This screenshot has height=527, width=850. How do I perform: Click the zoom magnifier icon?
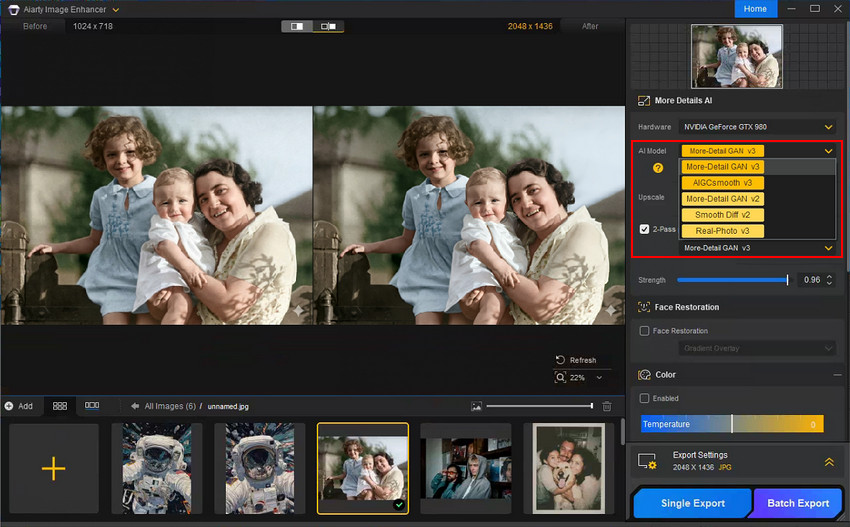(x=560, y=377)
